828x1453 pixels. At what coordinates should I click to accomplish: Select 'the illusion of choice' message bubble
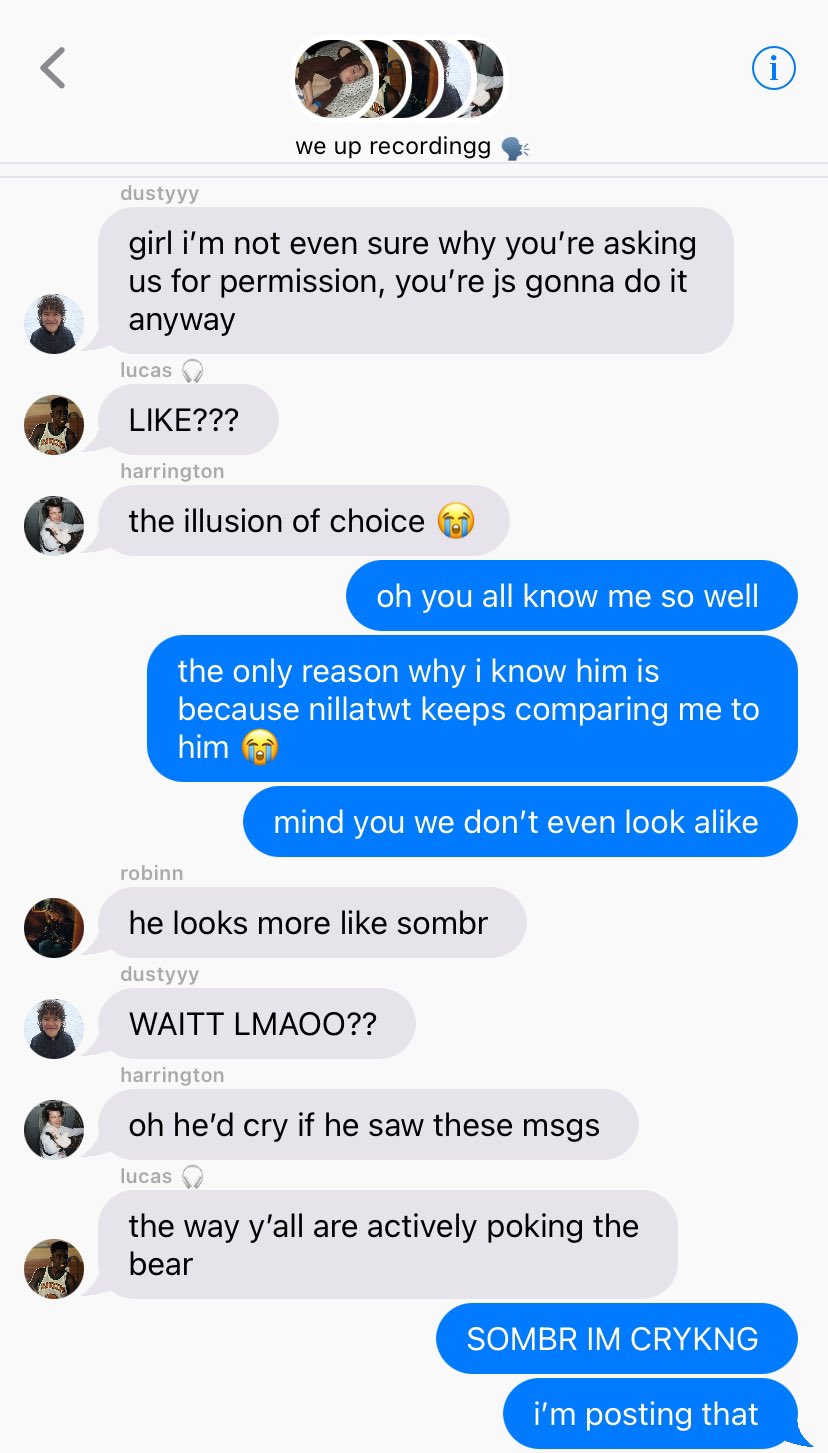tap(303, 521)
